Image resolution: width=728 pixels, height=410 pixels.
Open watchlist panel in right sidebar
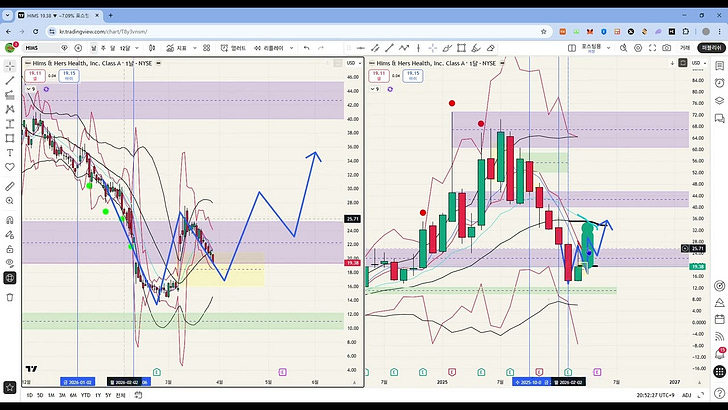point(719,66)
